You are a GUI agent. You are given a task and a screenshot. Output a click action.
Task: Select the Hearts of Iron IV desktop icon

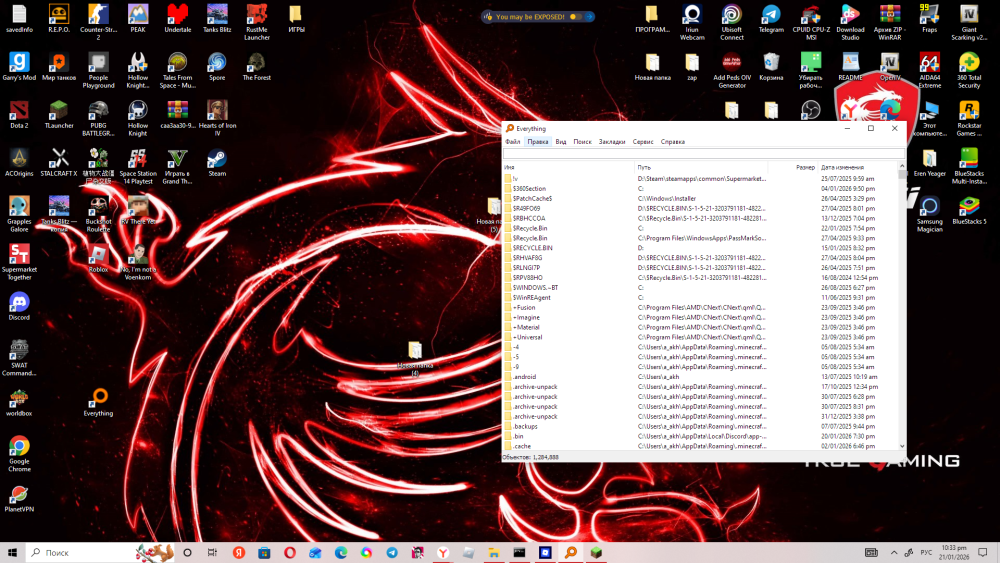point(217,119)
